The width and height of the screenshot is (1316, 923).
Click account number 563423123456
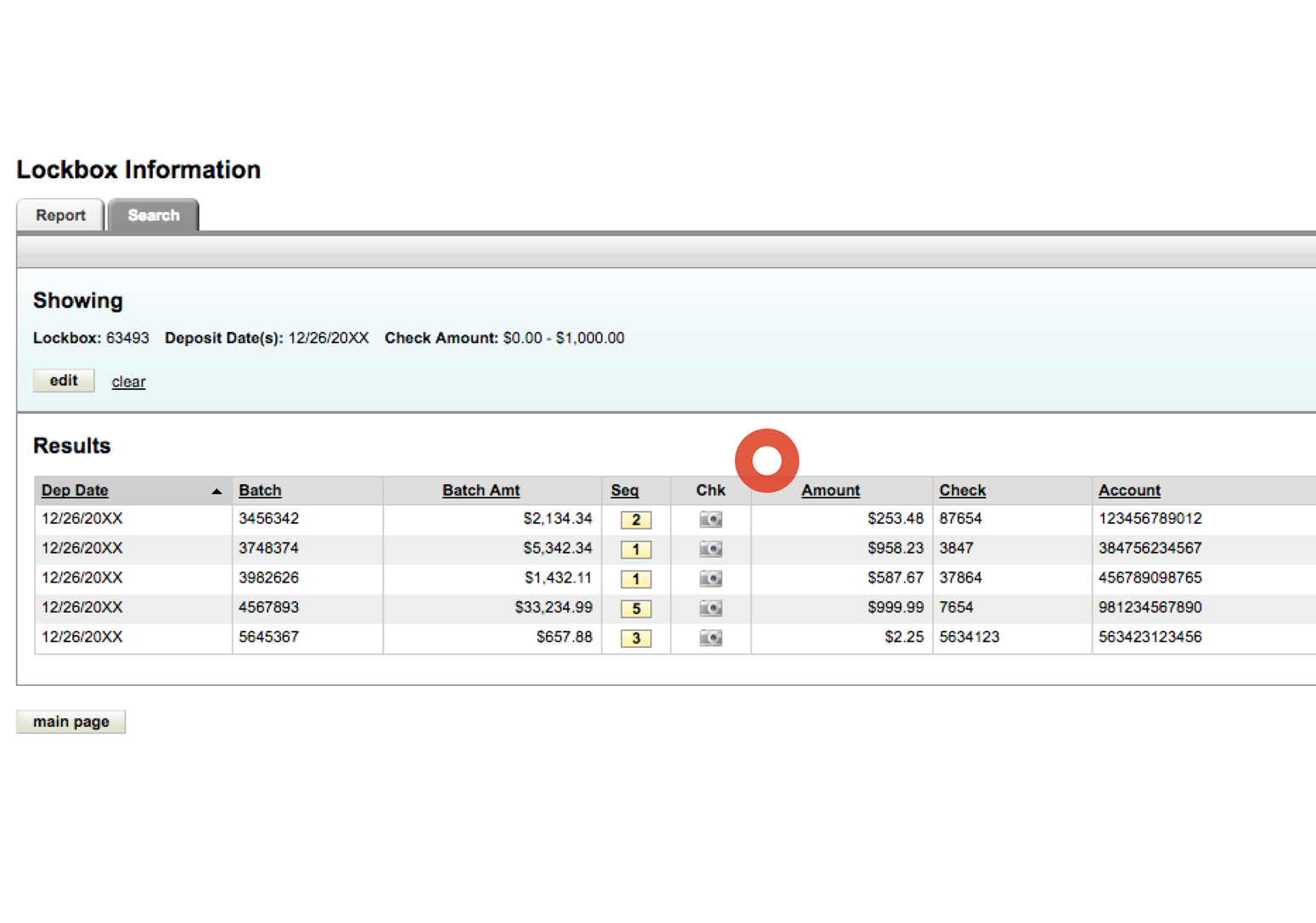[1150, 637]
